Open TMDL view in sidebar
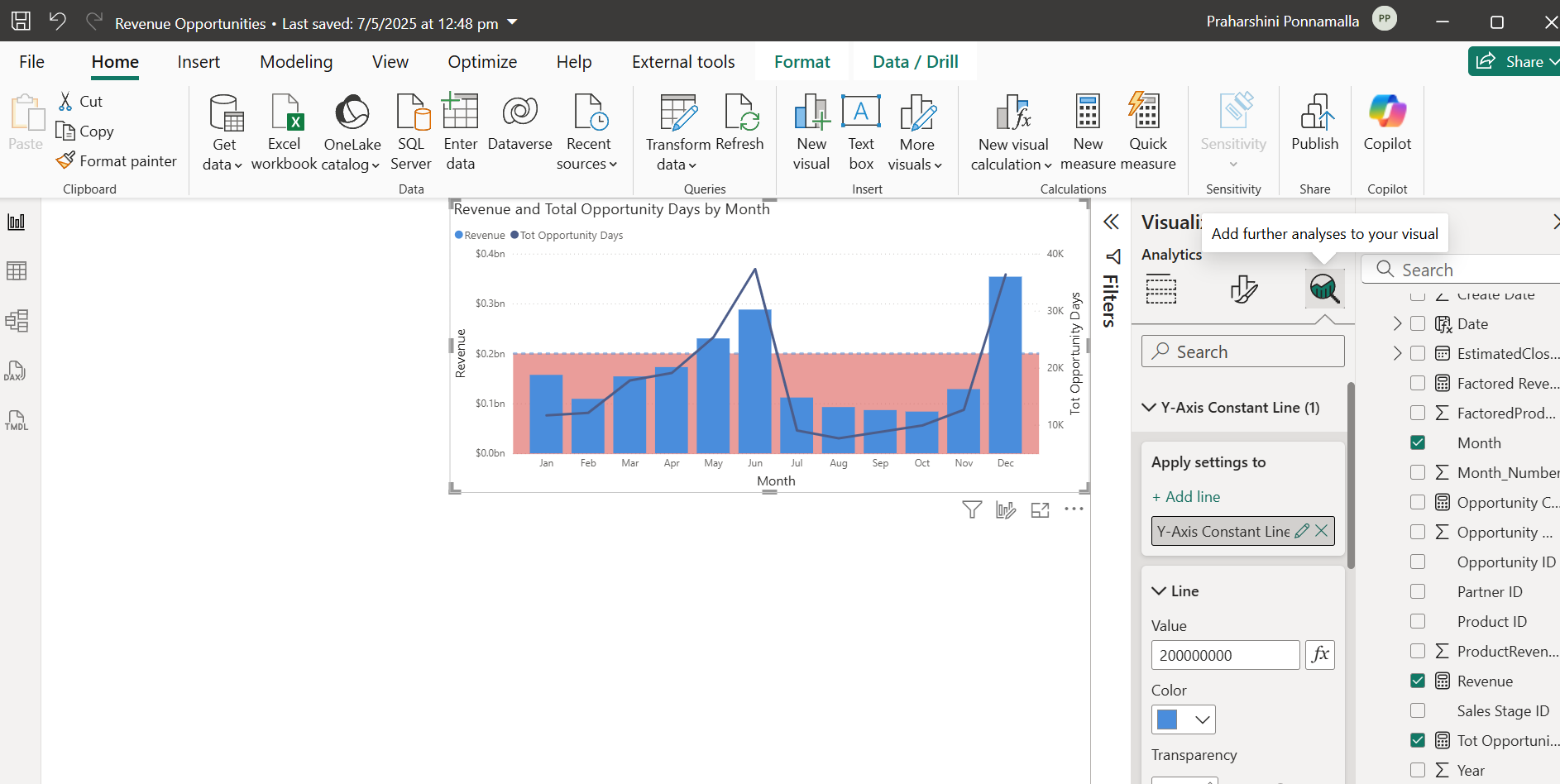This screenshot has height=784, width=1560. pyautogui.click(x=17, y=420)
